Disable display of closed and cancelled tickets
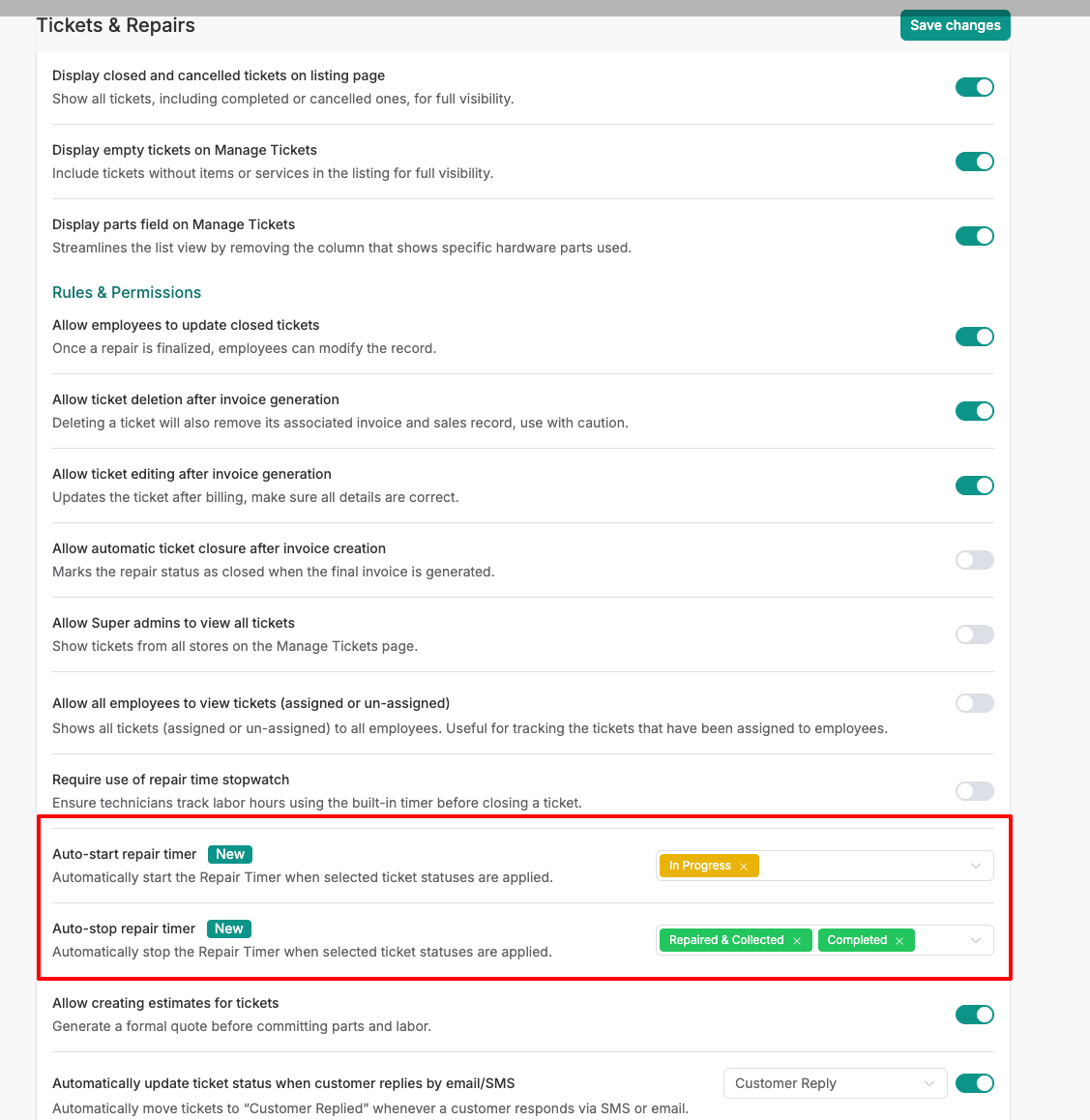The width and height of the screenshot is (1090, 1120). point(974,87)
